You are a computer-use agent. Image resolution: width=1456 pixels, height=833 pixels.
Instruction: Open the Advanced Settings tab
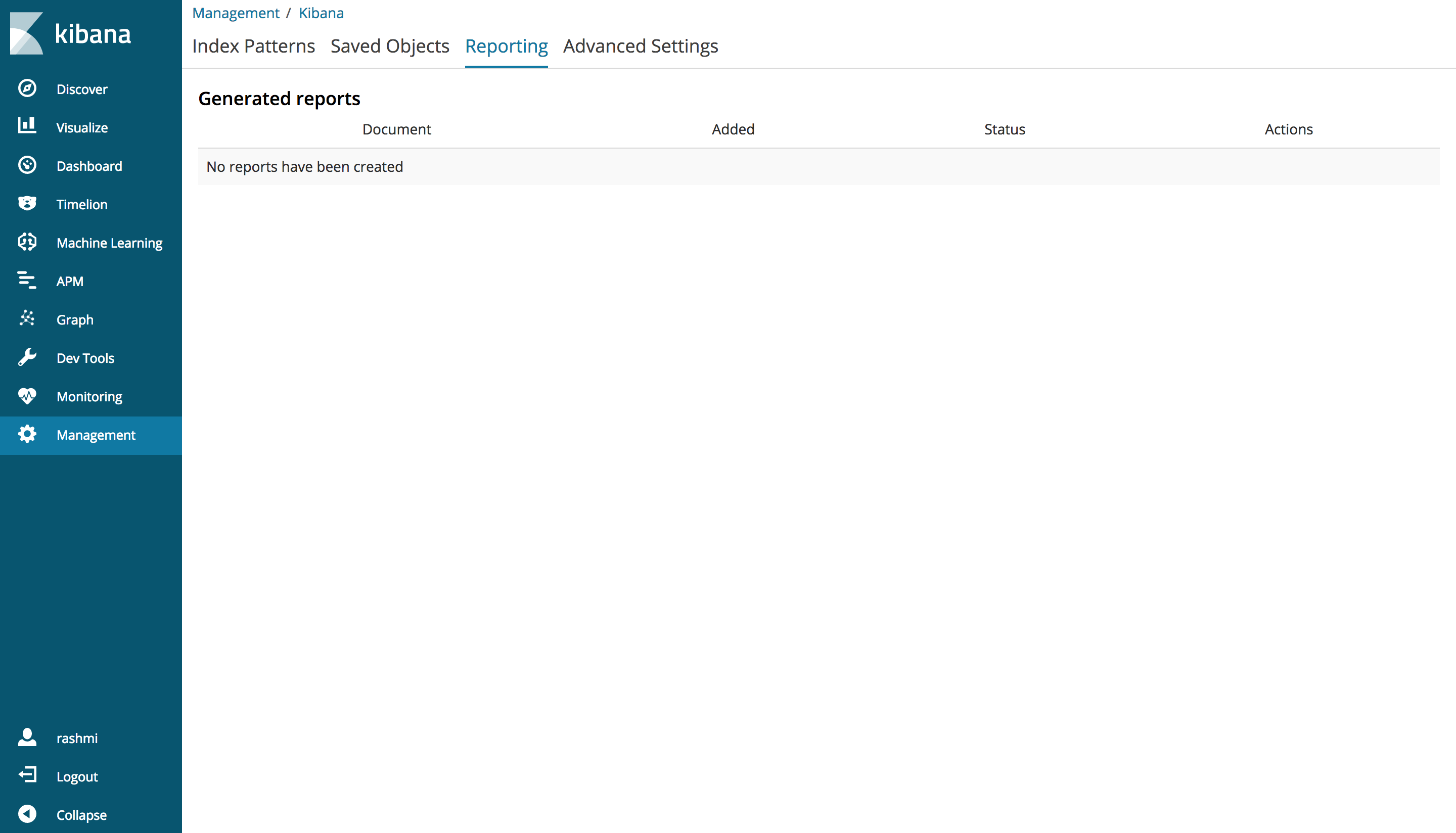coord(640,46)
